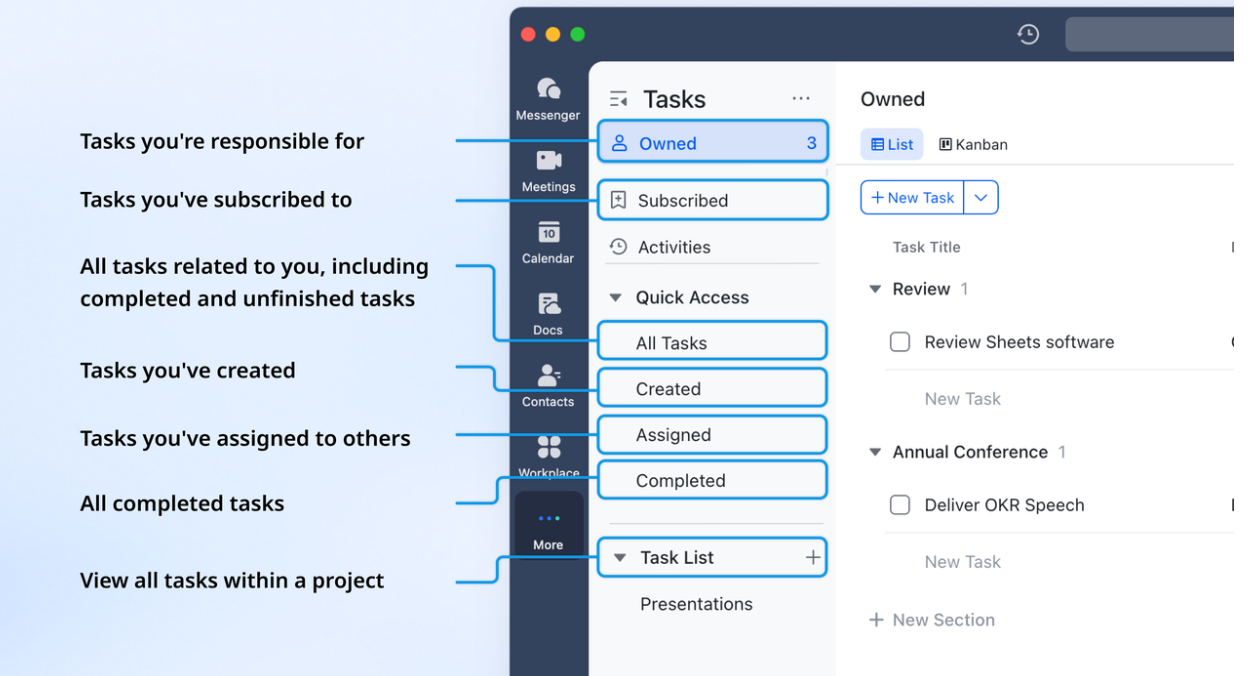Screen dimensions: 1254x676
Task: Mark Deliver OKR Speech as complete
Action: click(x=900, y=505)
